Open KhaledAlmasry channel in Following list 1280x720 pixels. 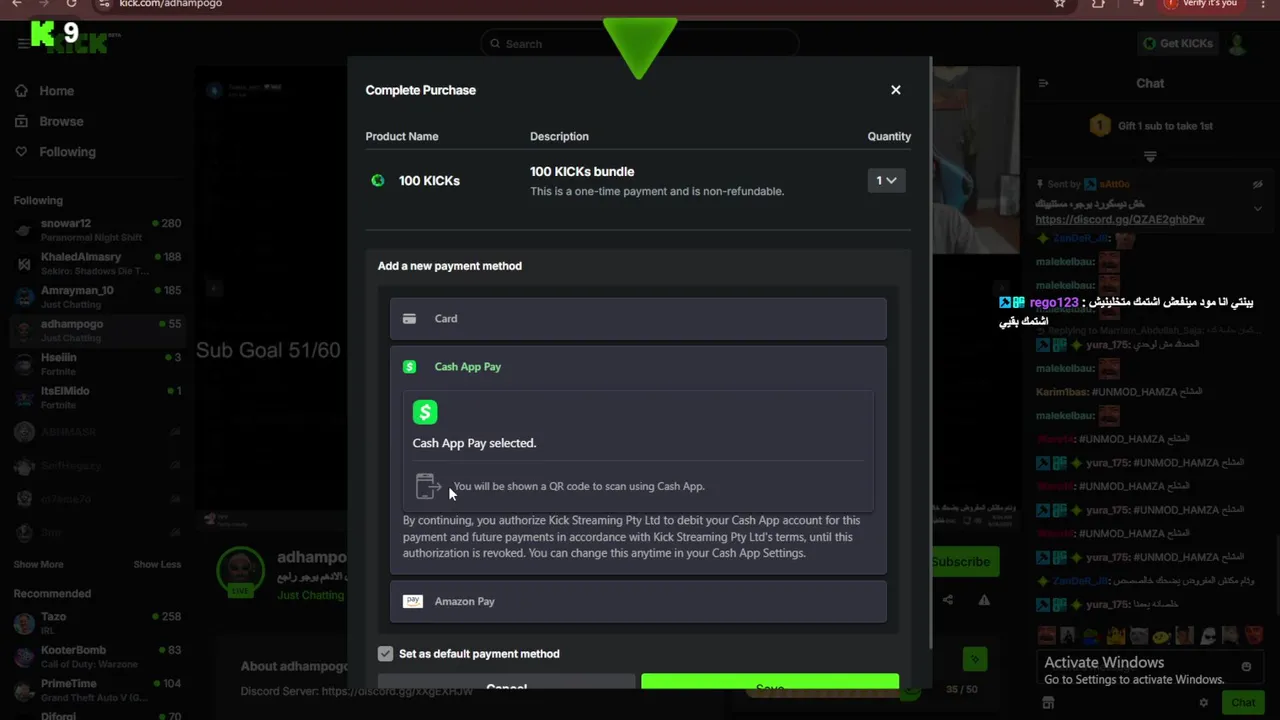[96, 263]
